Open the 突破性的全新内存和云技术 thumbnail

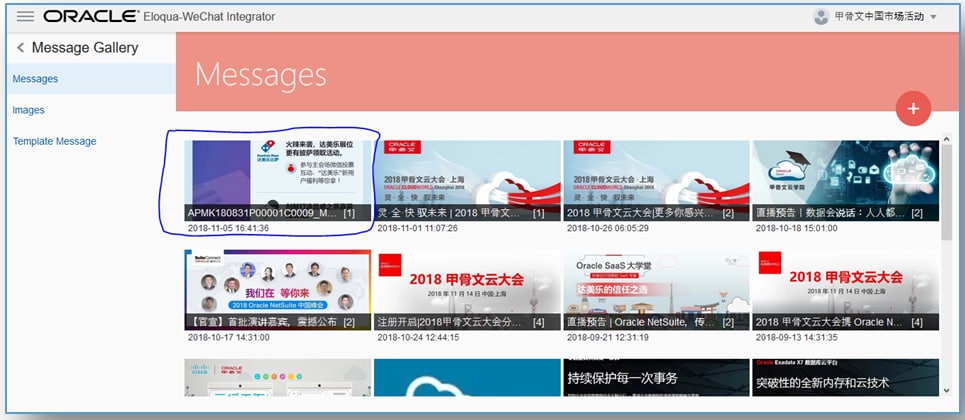pyautogui.click(x=845, y=378)
